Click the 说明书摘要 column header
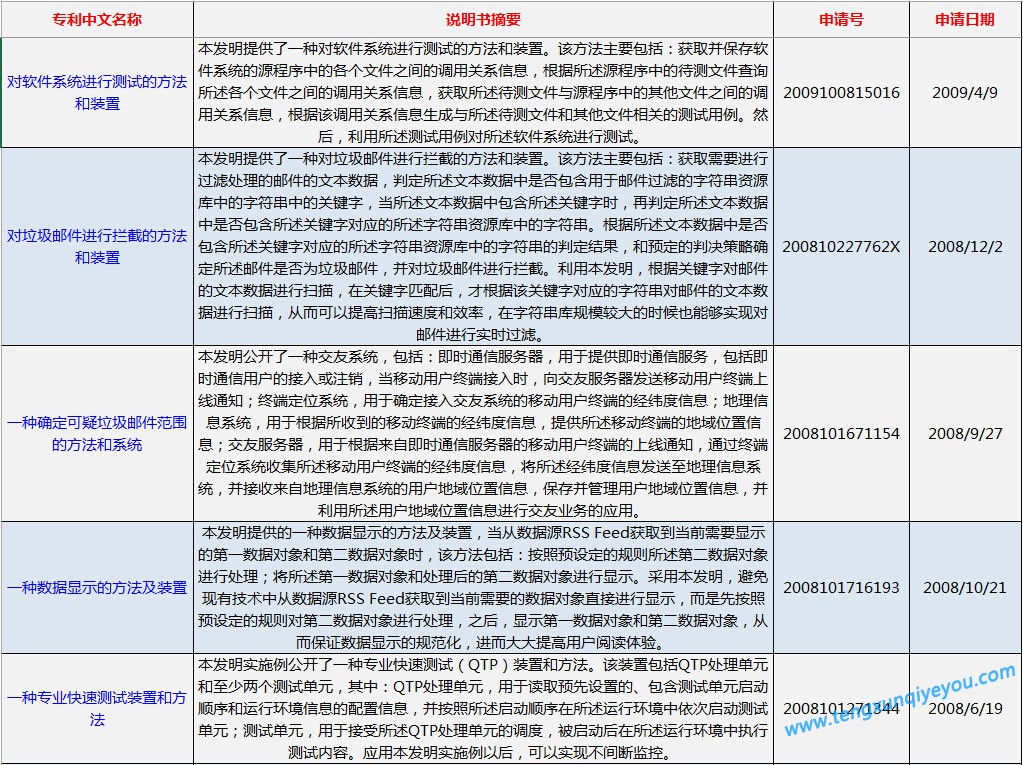Viewport: 1023px width, 765px height. click(483, 20)
